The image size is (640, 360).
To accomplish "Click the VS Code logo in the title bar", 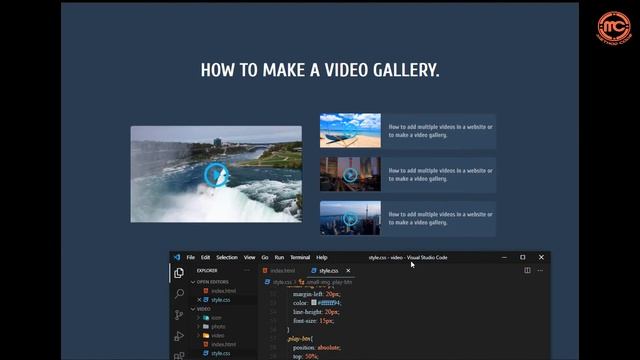I will (177, 257).
